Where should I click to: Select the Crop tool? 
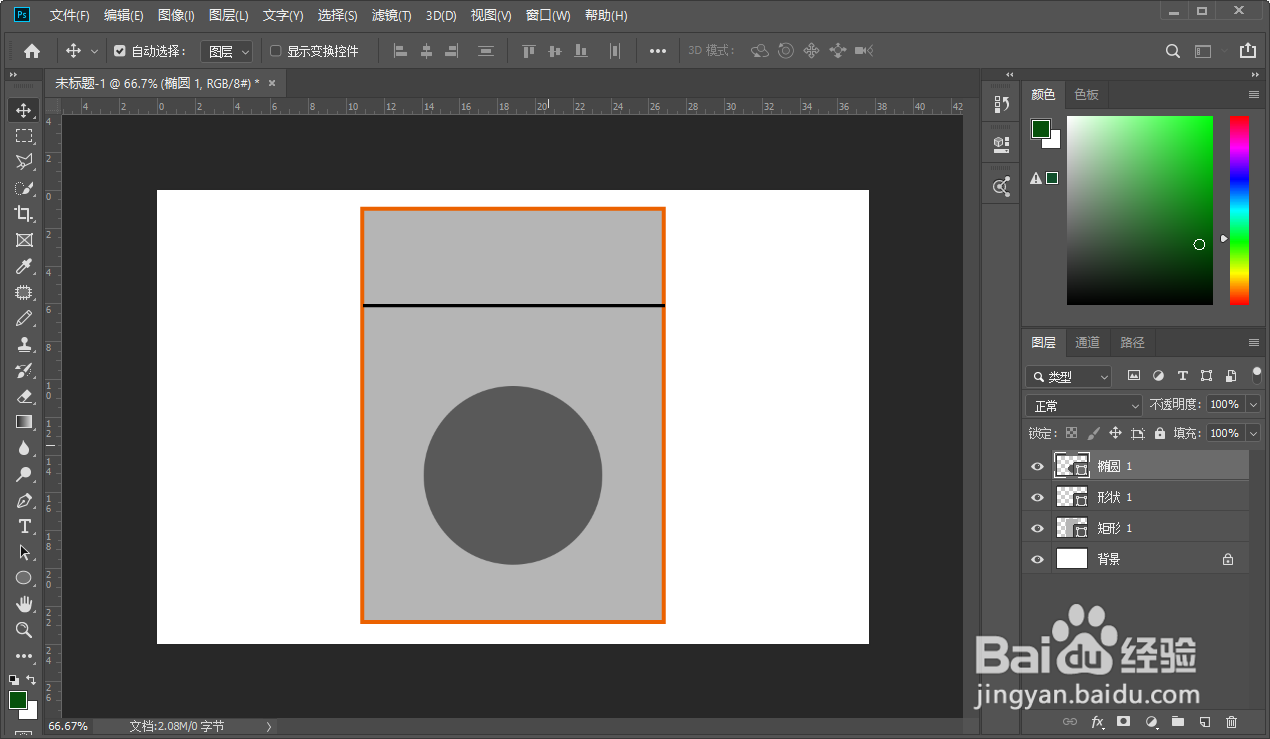tap(24, 214)
